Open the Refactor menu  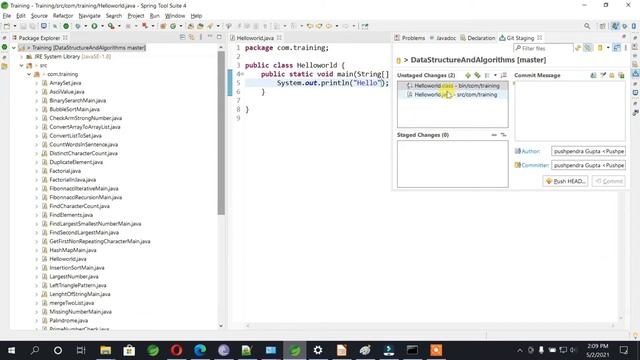pos(63,16)
